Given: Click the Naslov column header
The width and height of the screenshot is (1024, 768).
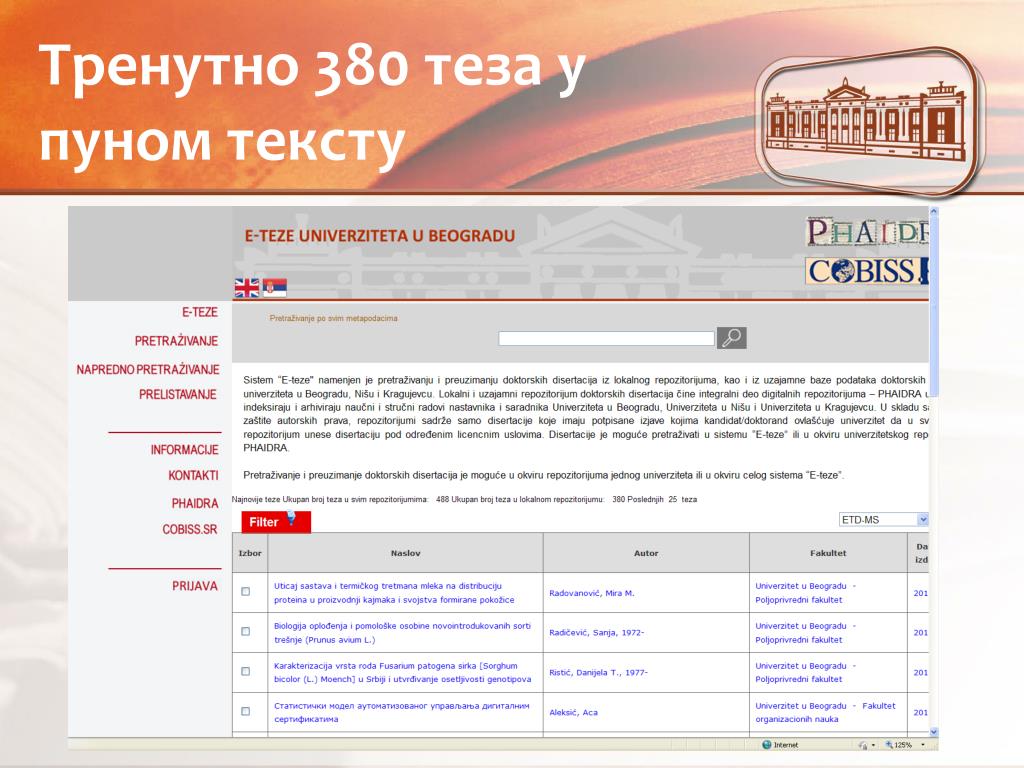Looking at the screenshot, I should pyautogui.click(x=406, y=553).
